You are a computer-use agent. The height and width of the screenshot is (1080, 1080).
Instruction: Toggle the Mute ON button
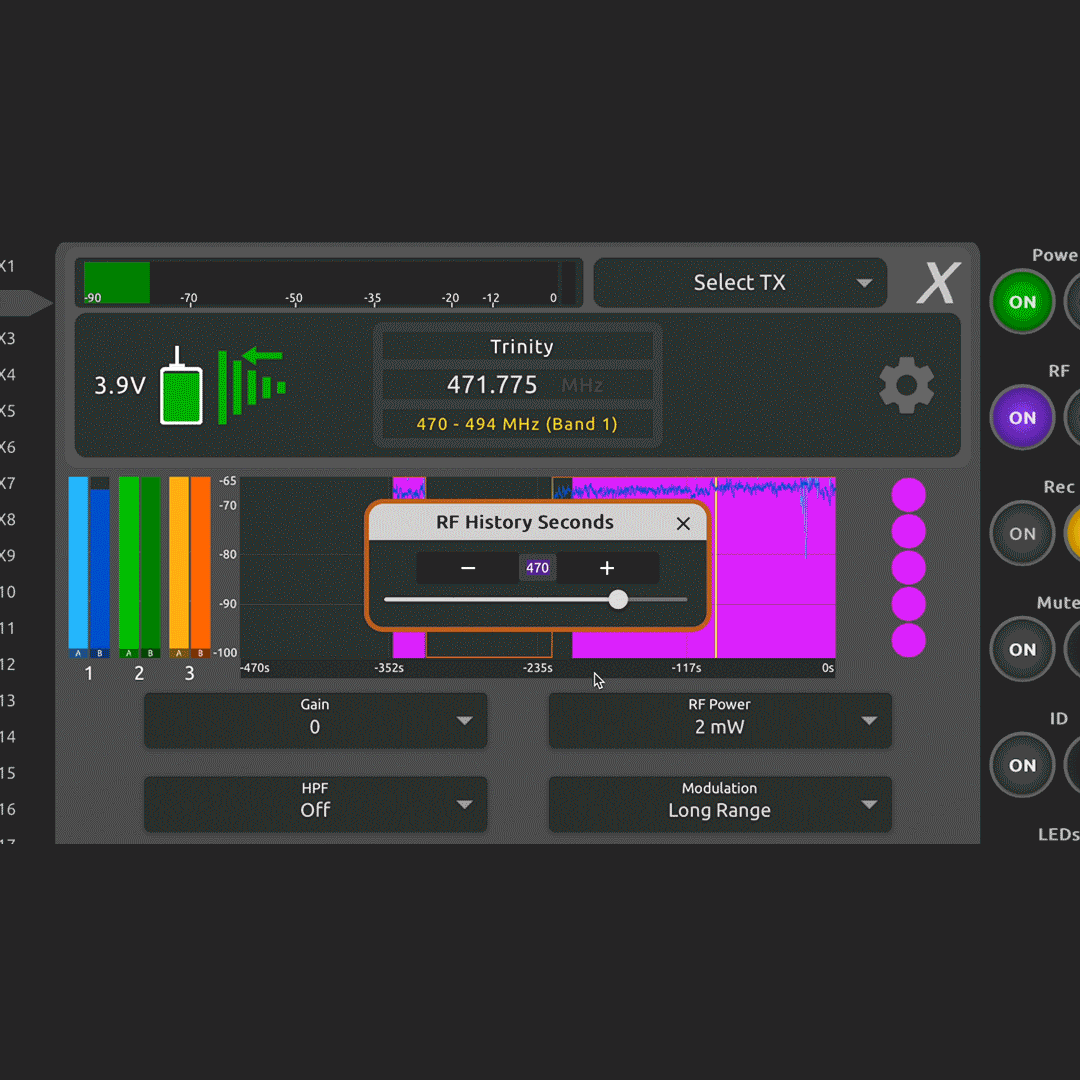coord(1022,650)
